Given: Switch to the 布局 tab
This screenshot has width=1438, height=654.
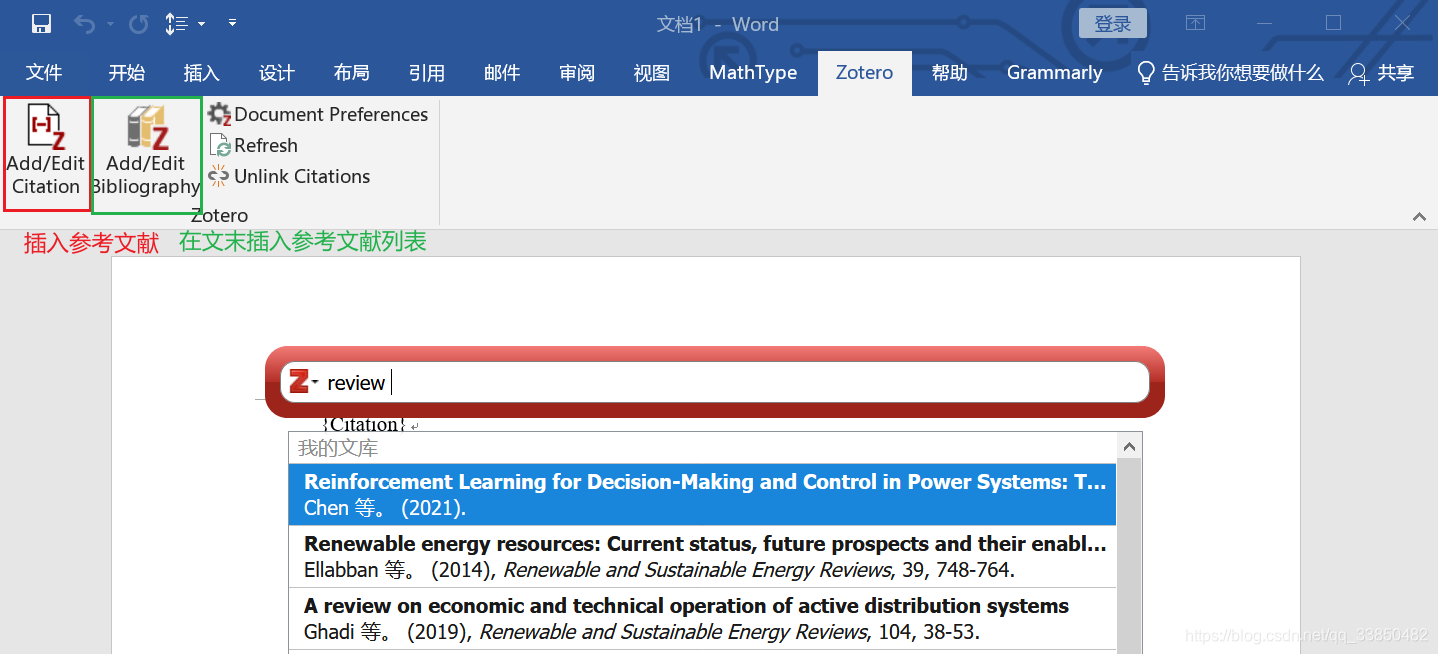Looking at the screenshot, I should coord(352,72).
